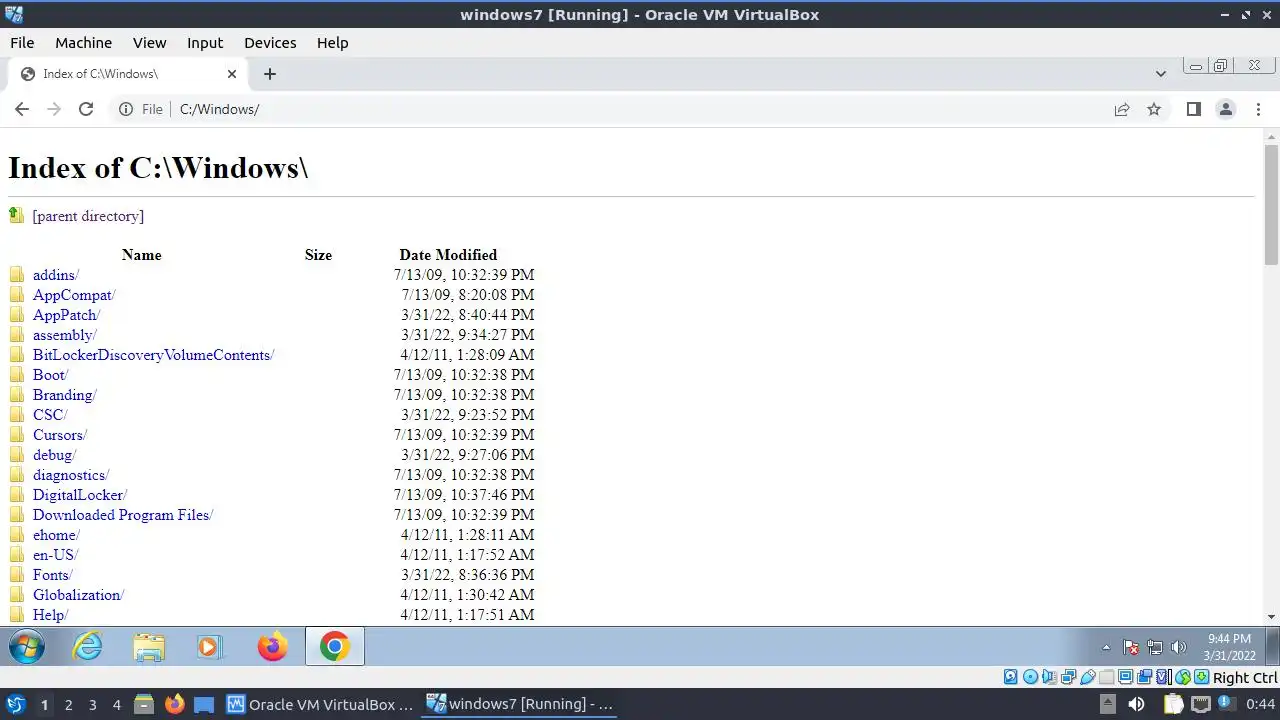Open the Windows 7 Start orb
This screenshot has width=1280, height=720.
tap(27, 647)
